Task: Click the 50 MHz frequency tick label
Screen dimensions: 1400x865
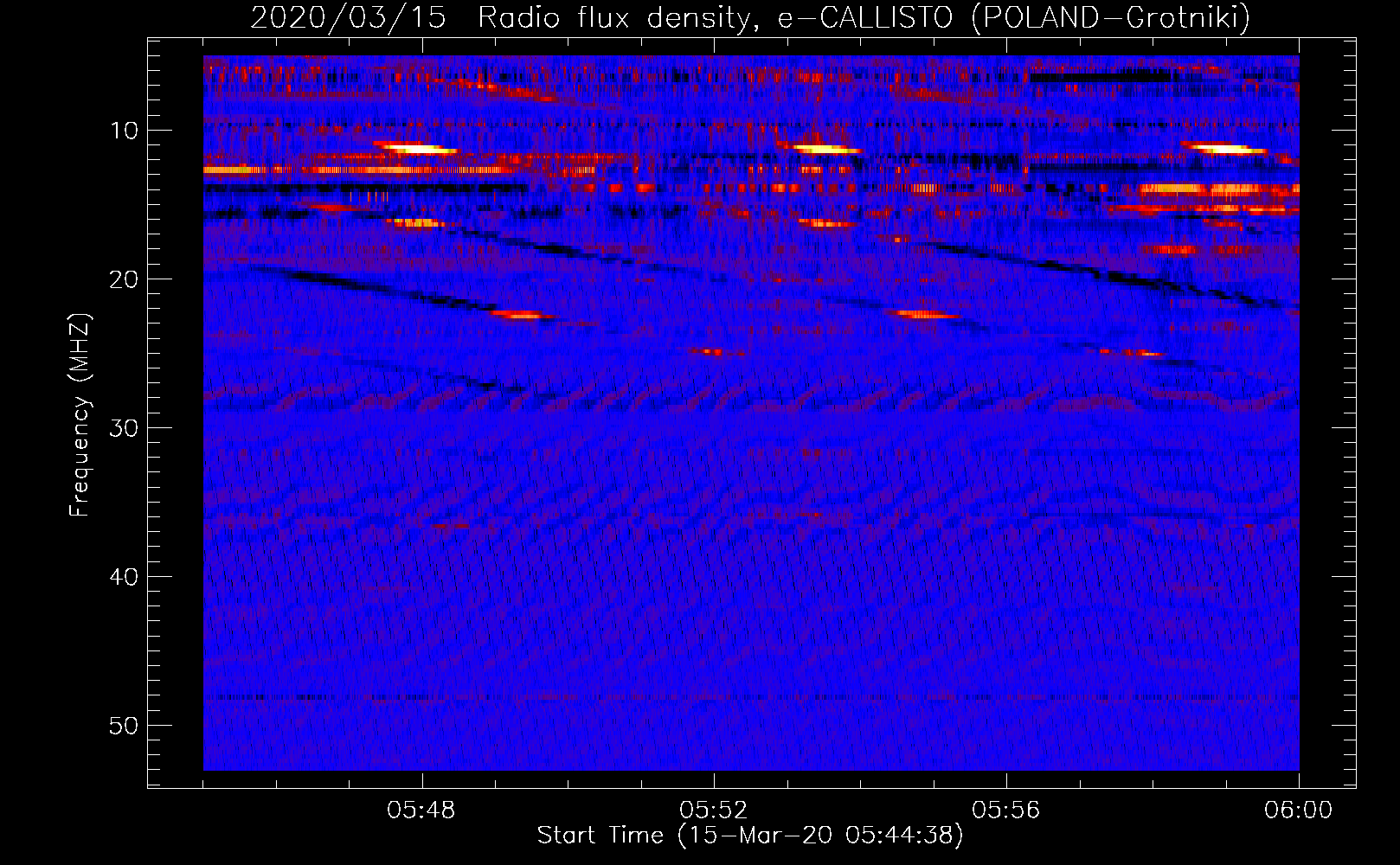Action: 125,726
